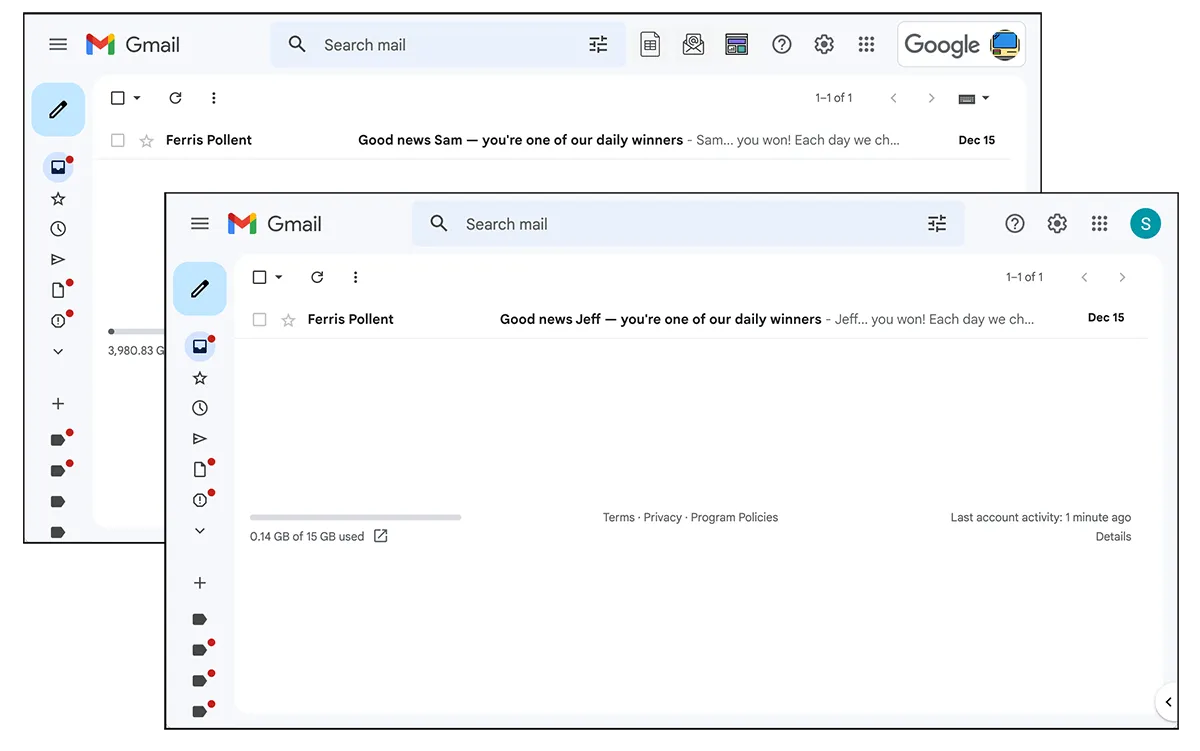The width and height of the screenshot is (1200, 751).
Task: Open Settings gear in Sam's back window
Action: tap(824, 44)
